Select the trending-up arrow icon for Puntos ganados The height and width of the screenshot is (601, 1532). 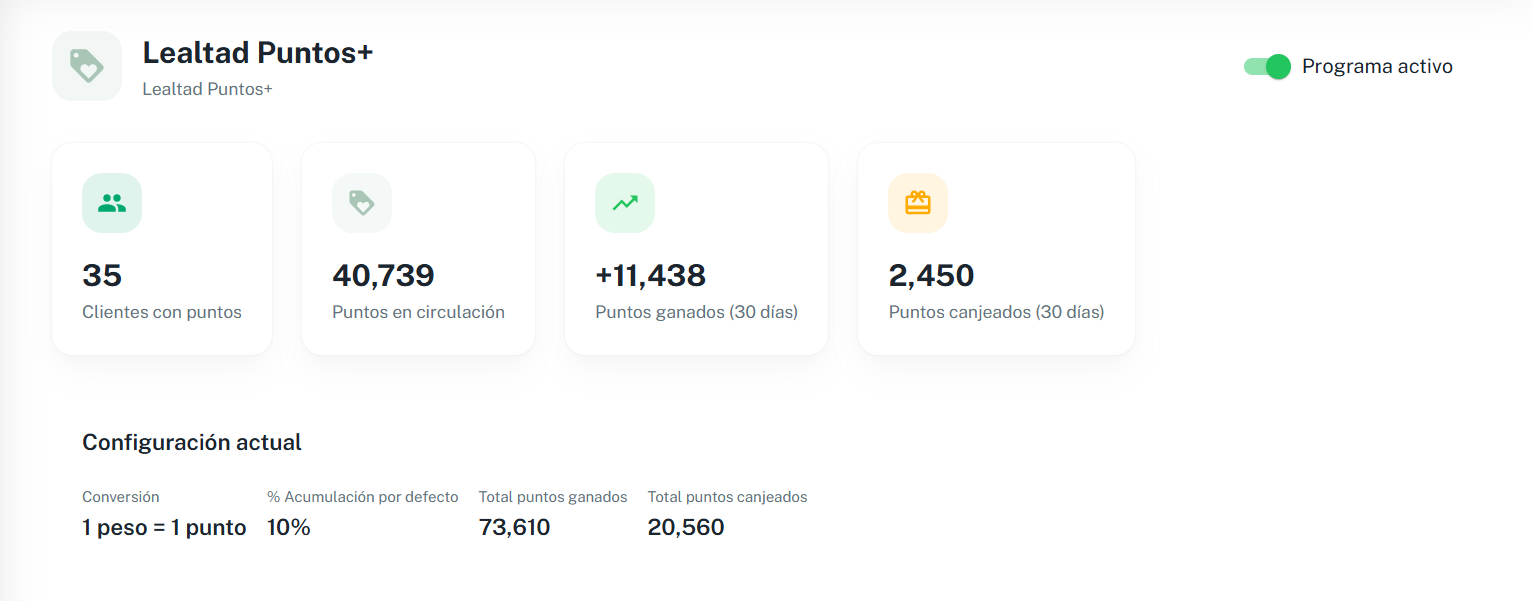[624, 202]
